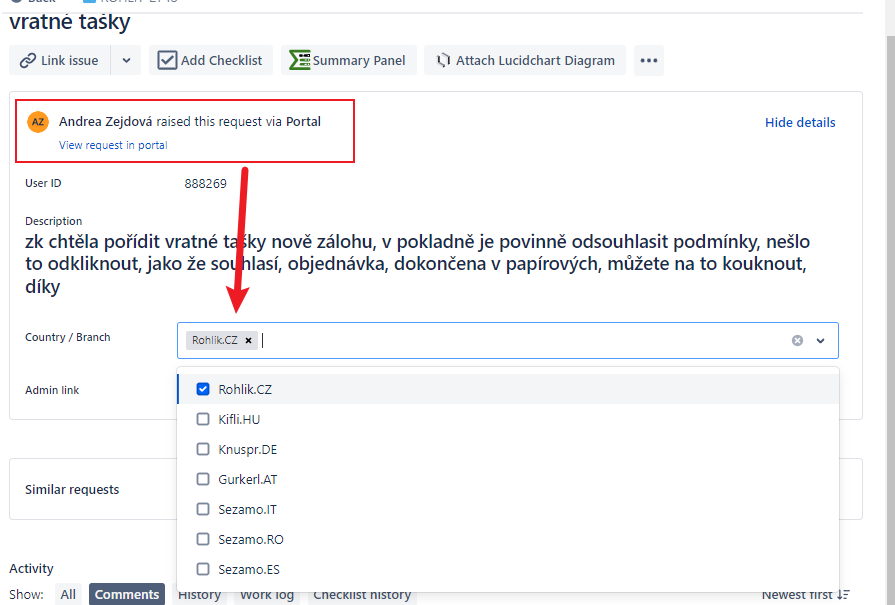Click the Link issue button

coord(59,60)
